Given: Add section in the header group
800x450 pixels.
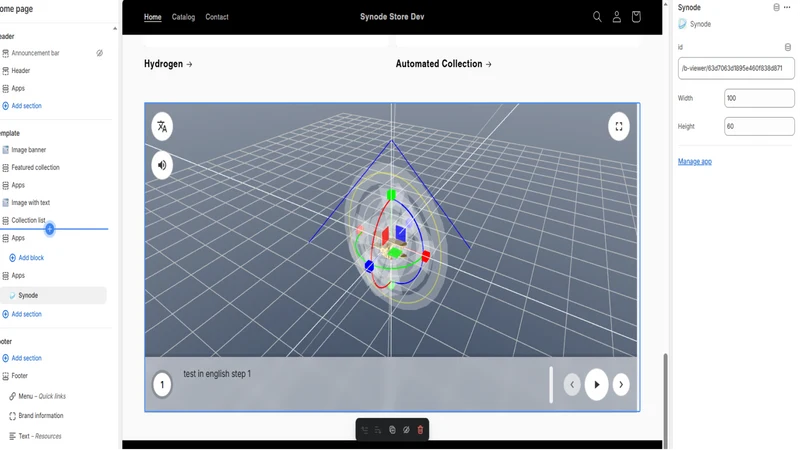Looking at the screenshot, I should (x=27, y=106).
